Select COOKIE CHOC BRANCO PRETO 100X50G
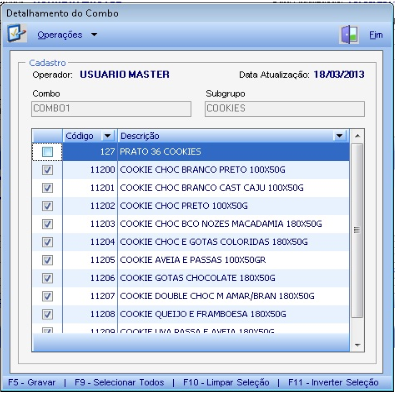The image size is (395, 395). click(191, 170)
